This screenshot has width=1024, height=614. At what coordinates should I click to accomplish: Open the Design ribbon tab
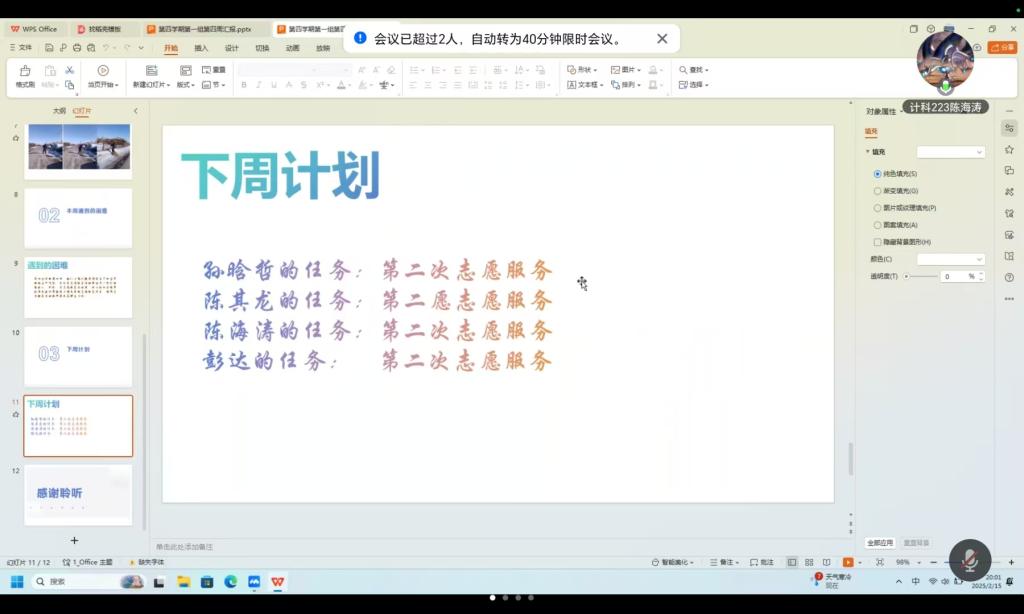click(x=231, y=48)
